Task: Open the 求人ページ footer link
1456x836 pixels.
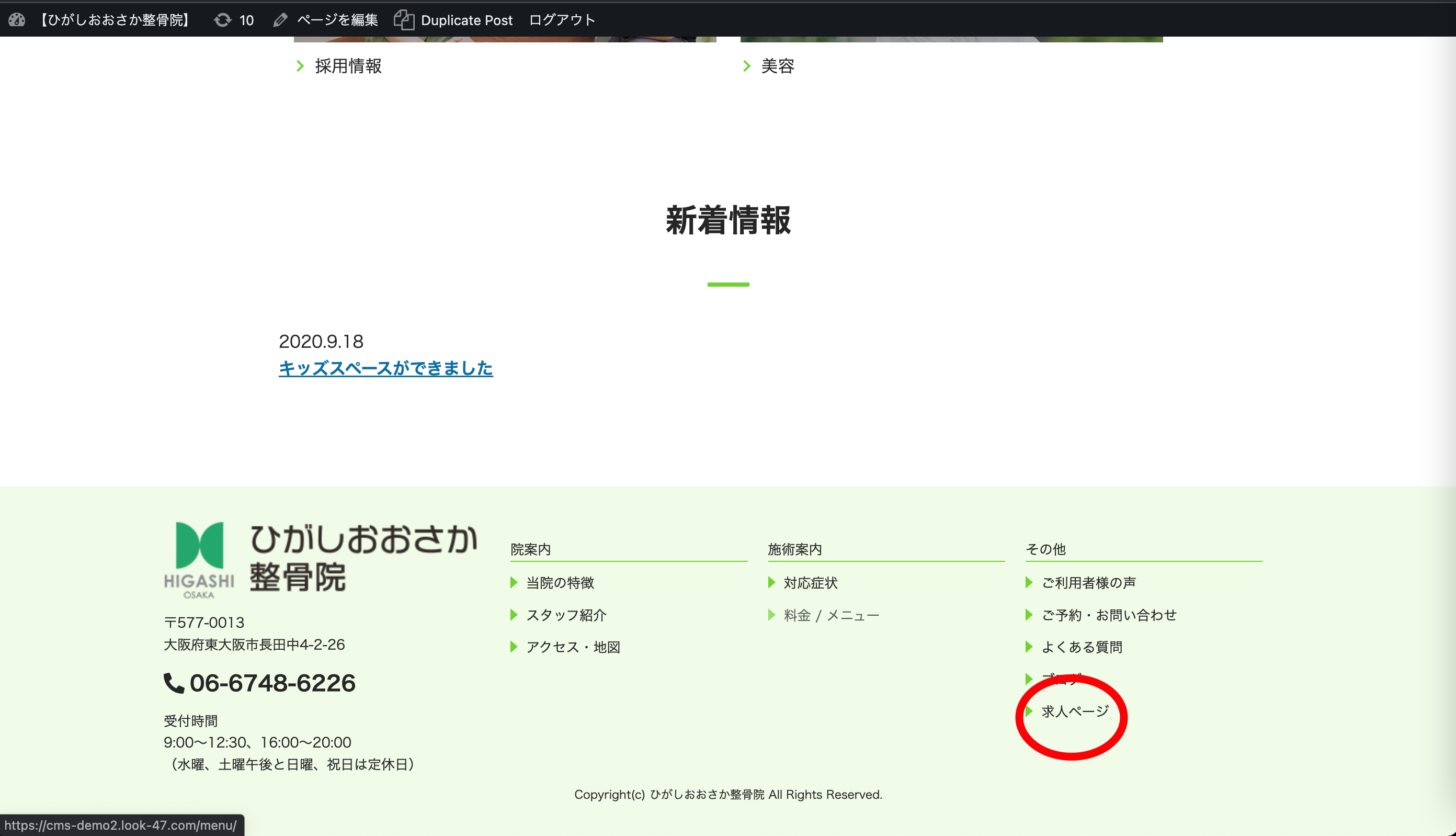Action: (x=1075, y=711)
